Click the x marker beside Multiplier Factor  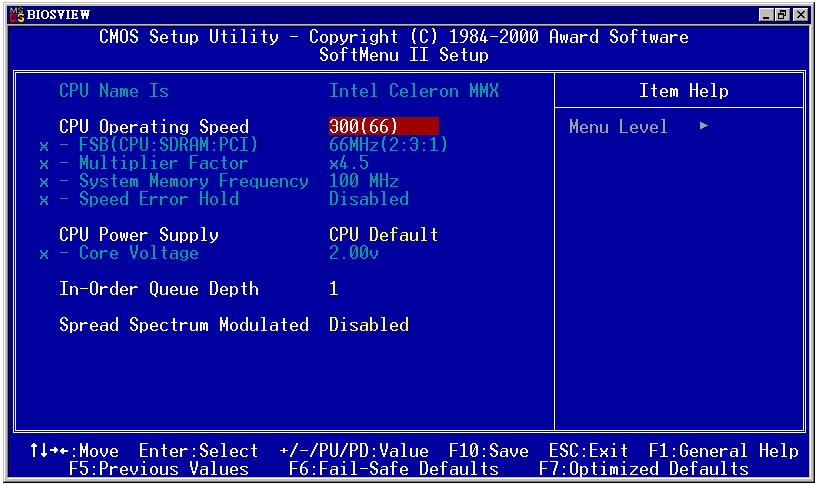[x=44, y=165]
